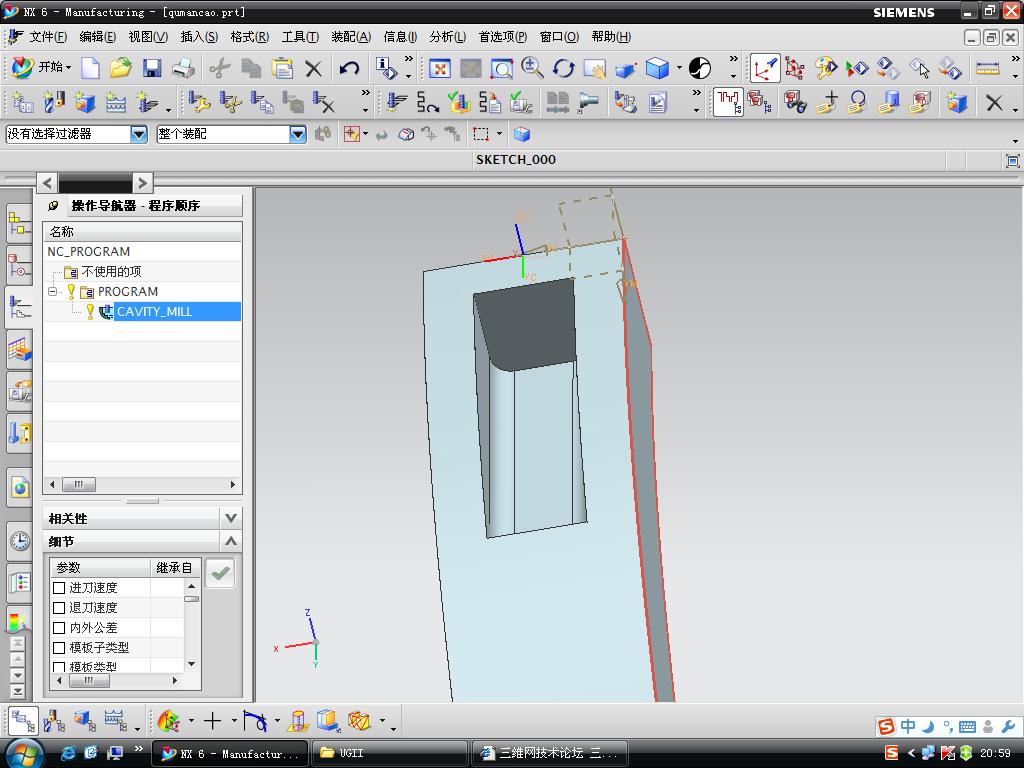Open the 分析(L) menu
The width and height of the screenshot is (1024, 768).
pyautogui.click(x=448, y=37)
